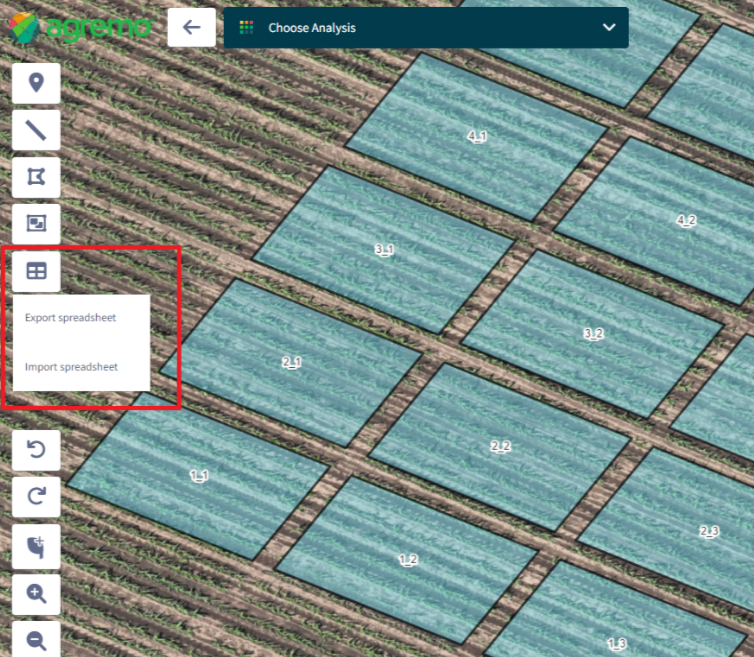Screen dimensions: 754x657
Task: Click the image overlay tool icon
Action: tap(36, 224)
